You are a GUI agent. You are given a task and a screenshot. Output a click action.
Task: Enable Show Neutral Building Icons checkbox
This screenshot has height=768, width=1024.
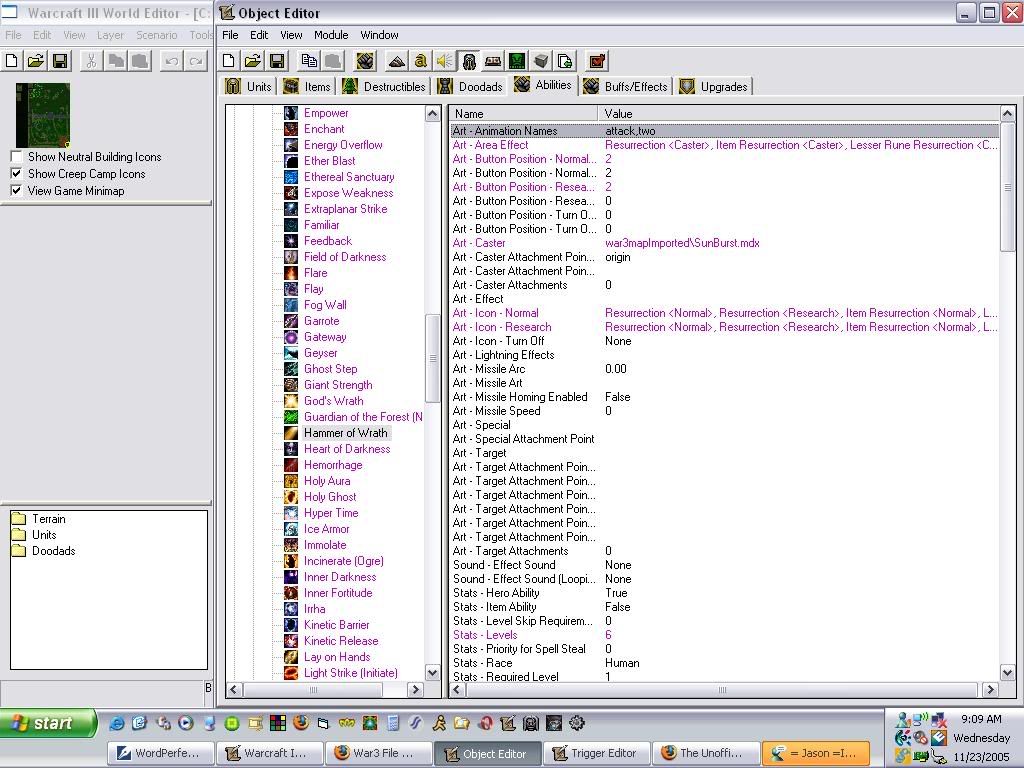click(16, 157)
